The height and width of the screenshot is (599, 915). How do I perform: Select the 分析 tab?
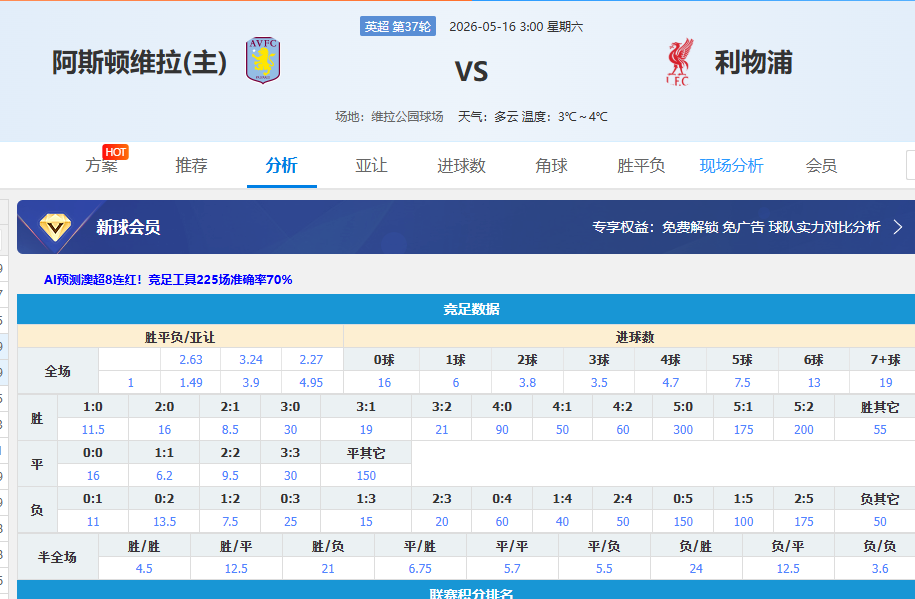click(x=281, y=166)
